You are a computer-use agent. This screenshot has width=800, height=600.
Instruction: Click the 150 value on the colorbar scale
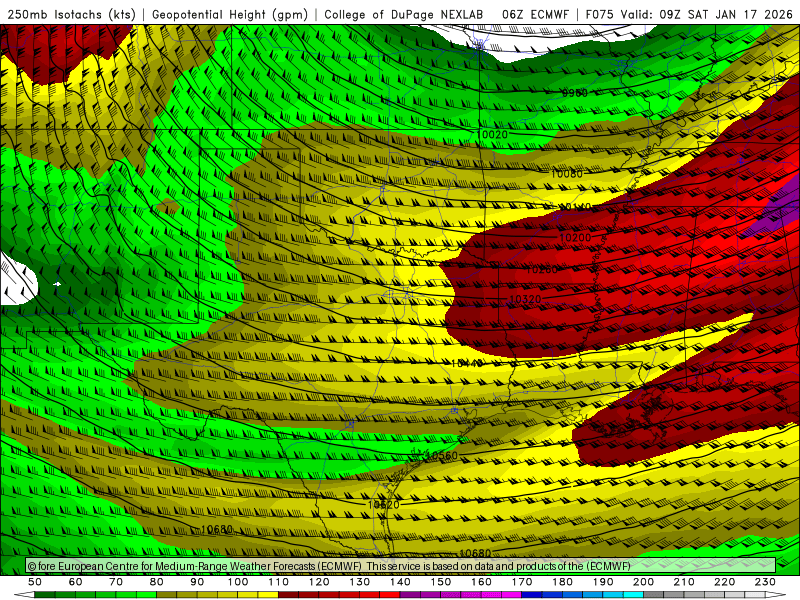[x=441, y=582]
